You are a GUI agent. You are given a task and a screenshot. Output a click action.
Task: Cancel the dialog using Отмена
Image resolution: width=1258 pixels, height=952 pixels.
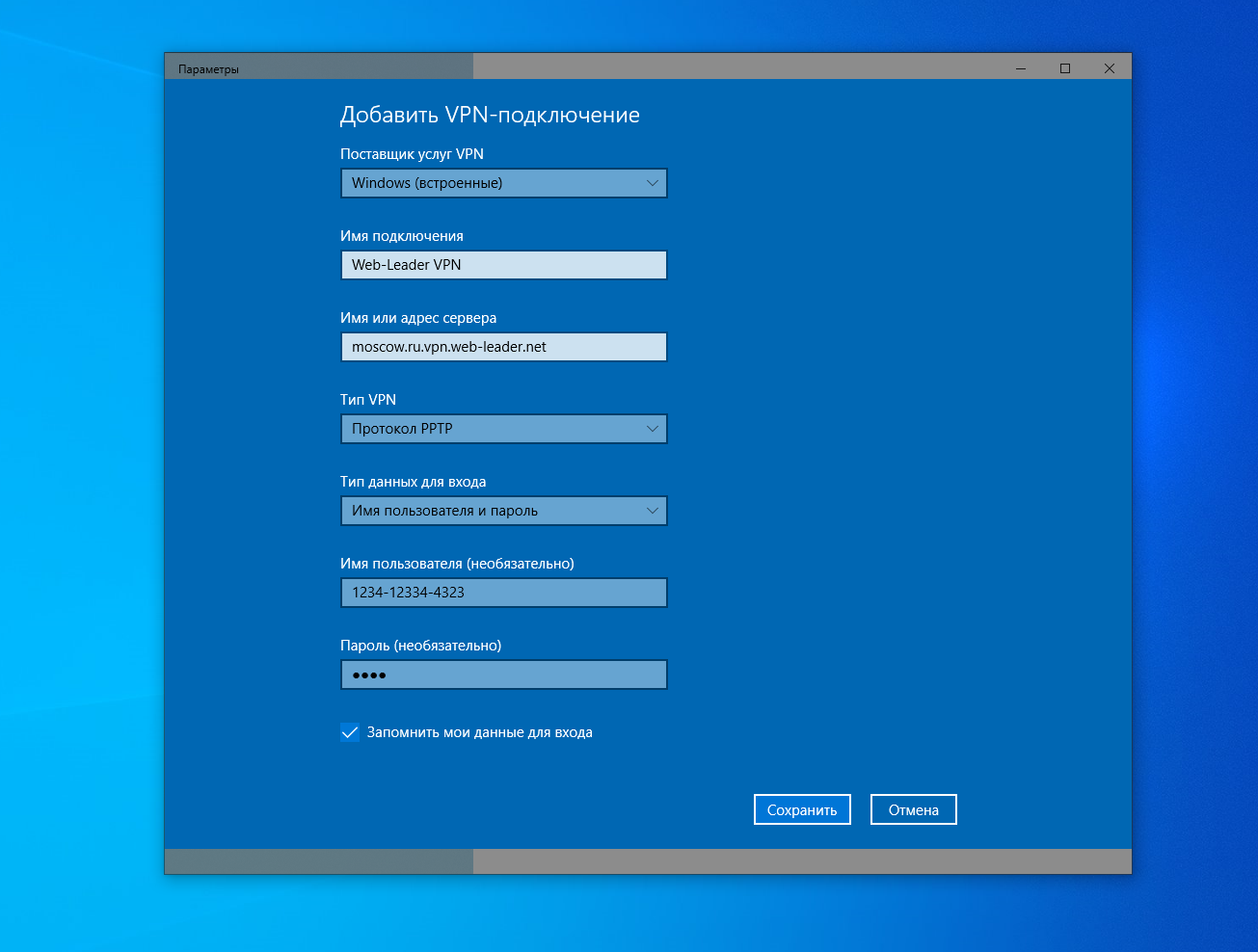(912, 808)
